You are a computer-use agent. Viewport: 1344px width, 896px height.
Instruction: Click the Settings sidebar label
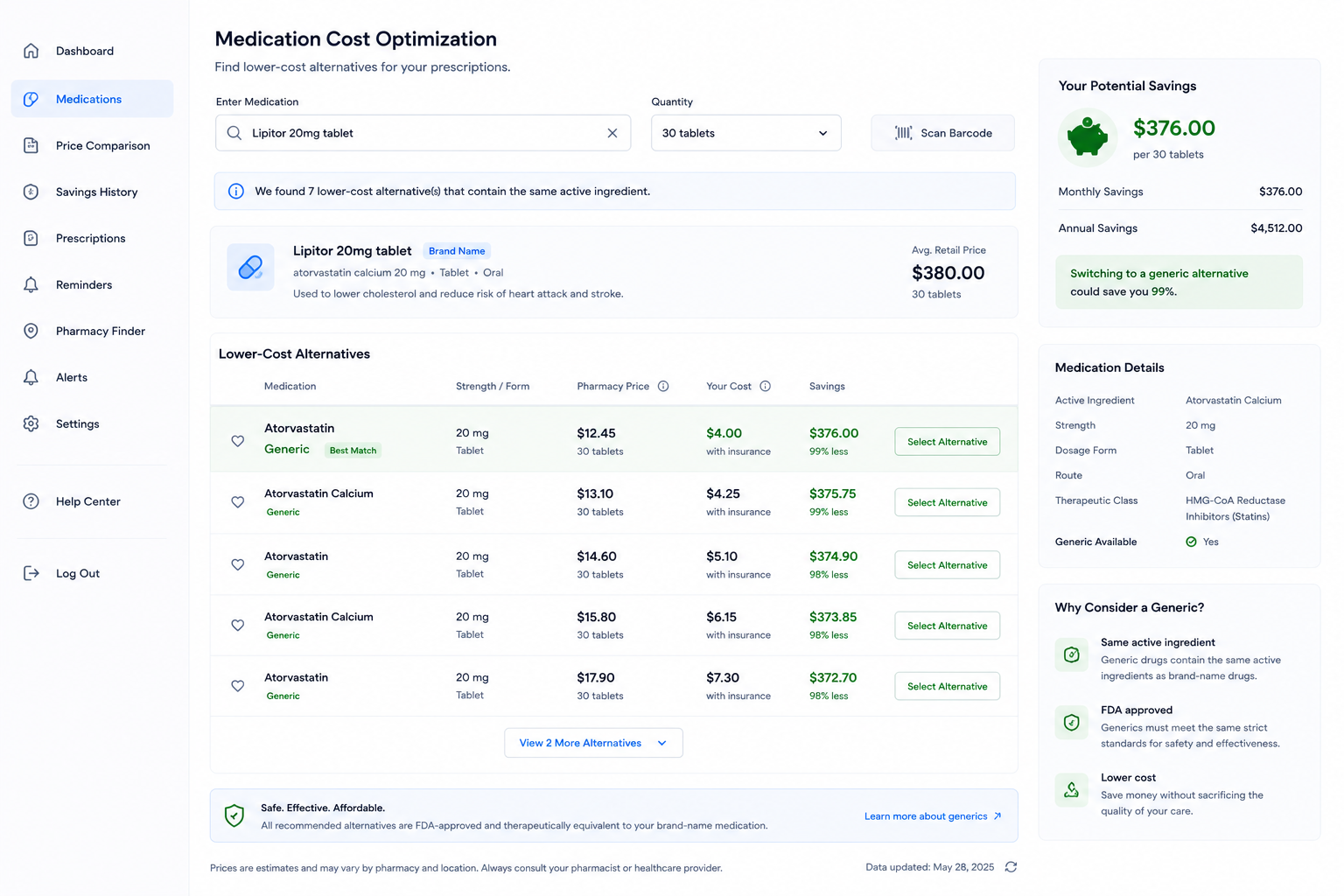click(78, 423)
